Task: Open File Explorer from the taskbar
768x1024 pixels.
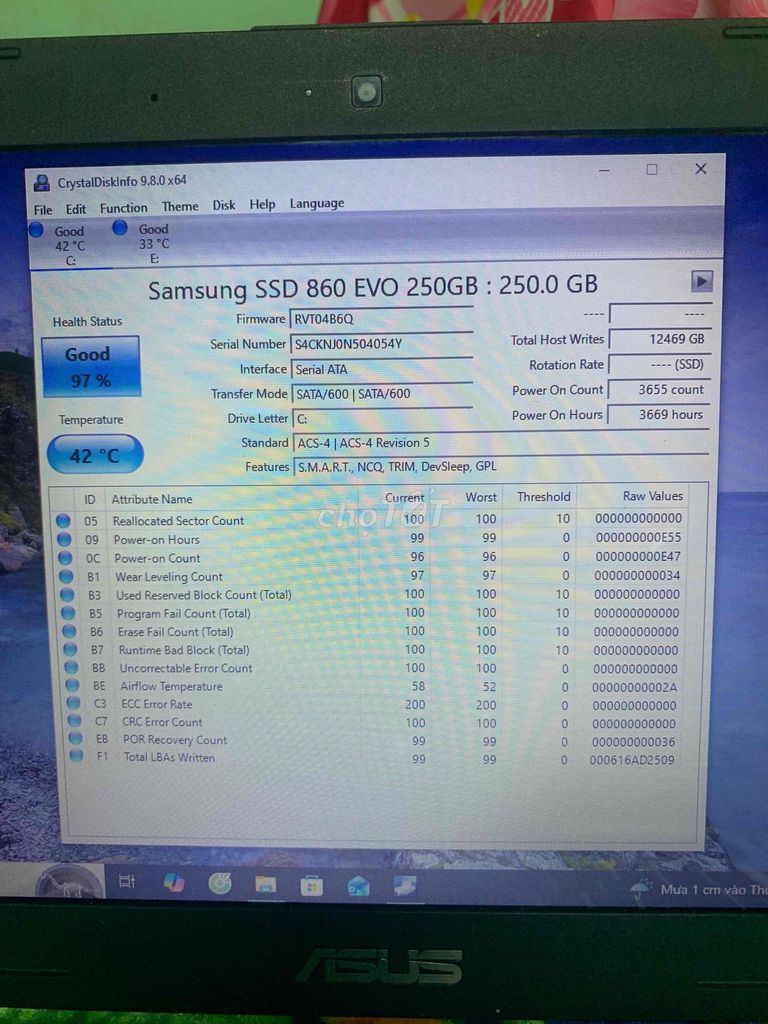Action: pos(265,885)
